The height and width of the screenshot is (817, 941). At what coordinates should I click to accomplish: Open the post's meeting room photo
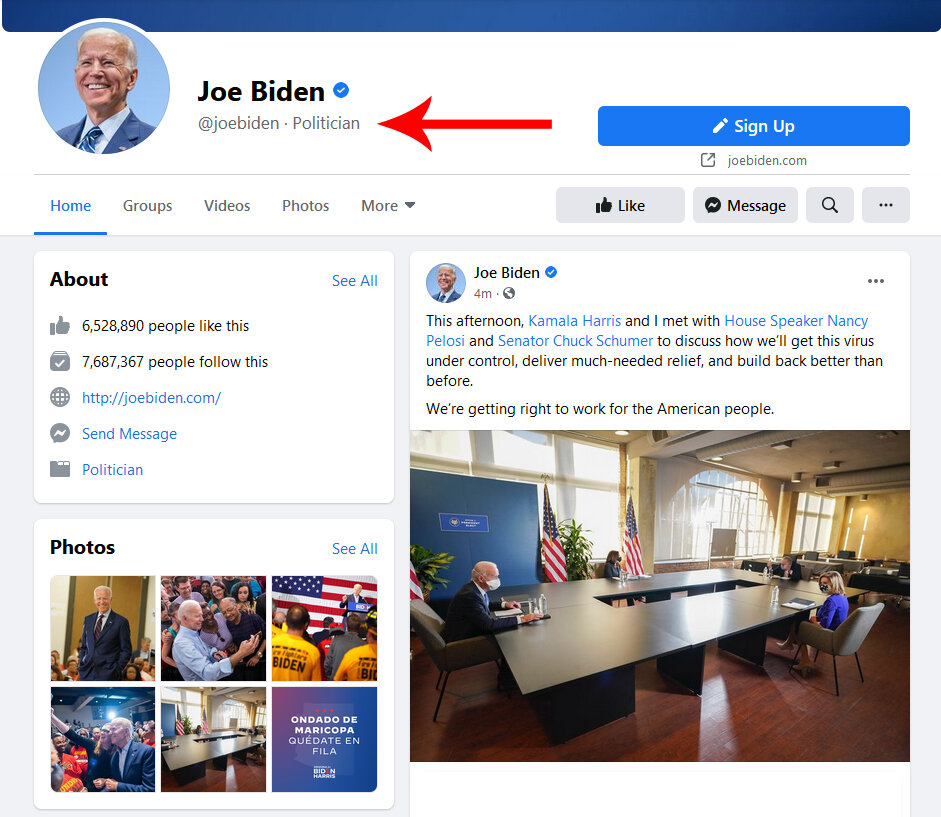pyautogui.click(x=660, y=596)
